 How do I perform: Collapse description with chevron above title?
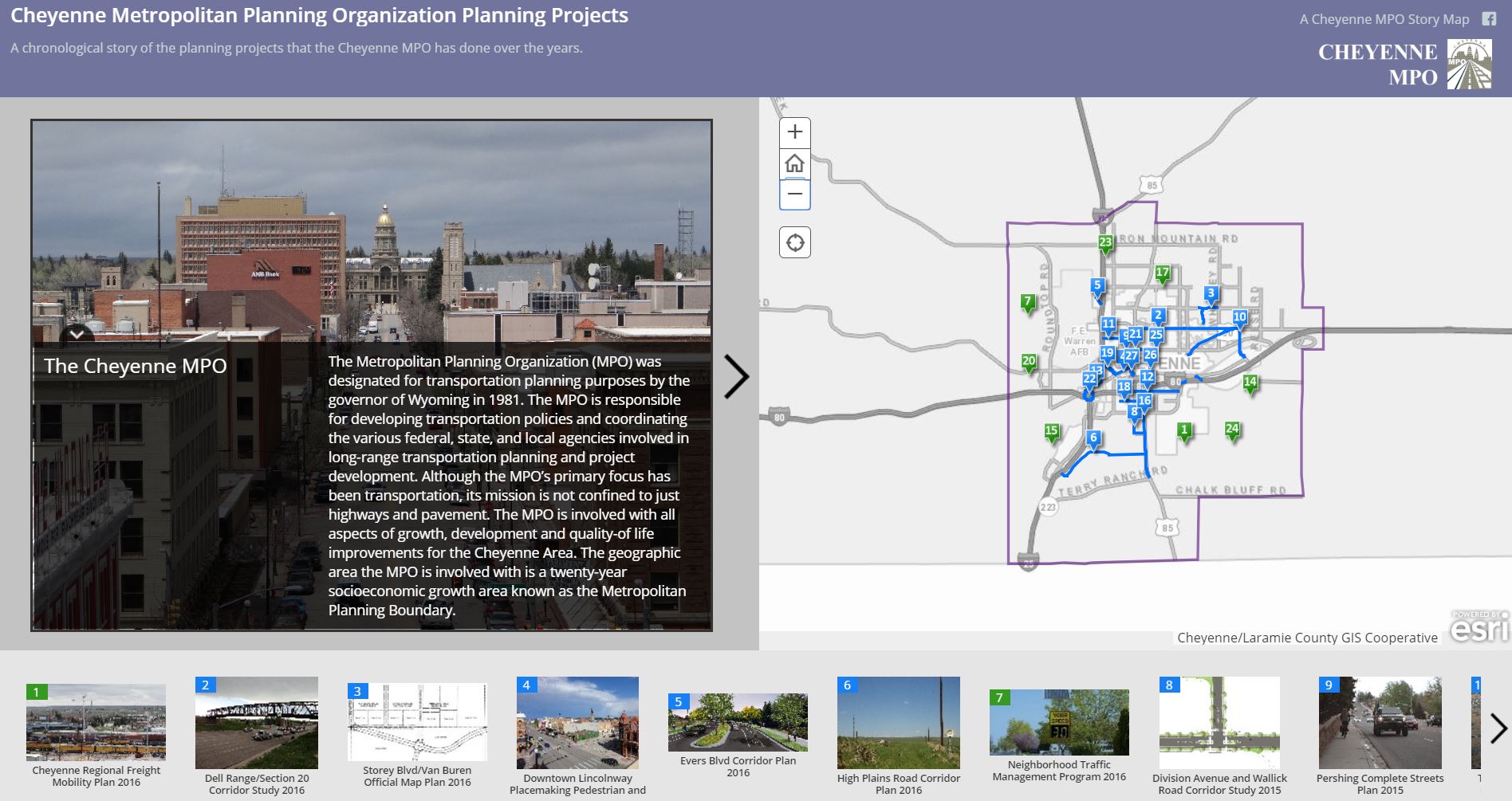click(x=77, y=334)
